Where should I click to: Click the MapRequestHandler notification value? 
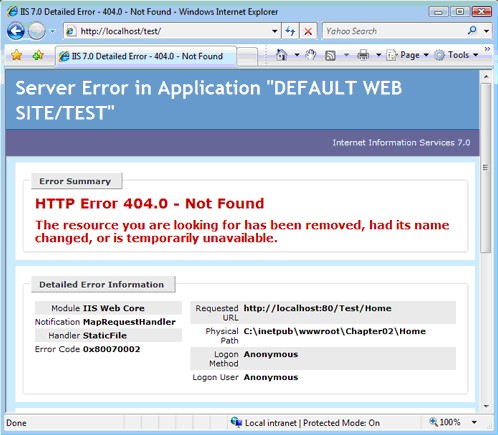pyautogui.click(x=129, y=322)
